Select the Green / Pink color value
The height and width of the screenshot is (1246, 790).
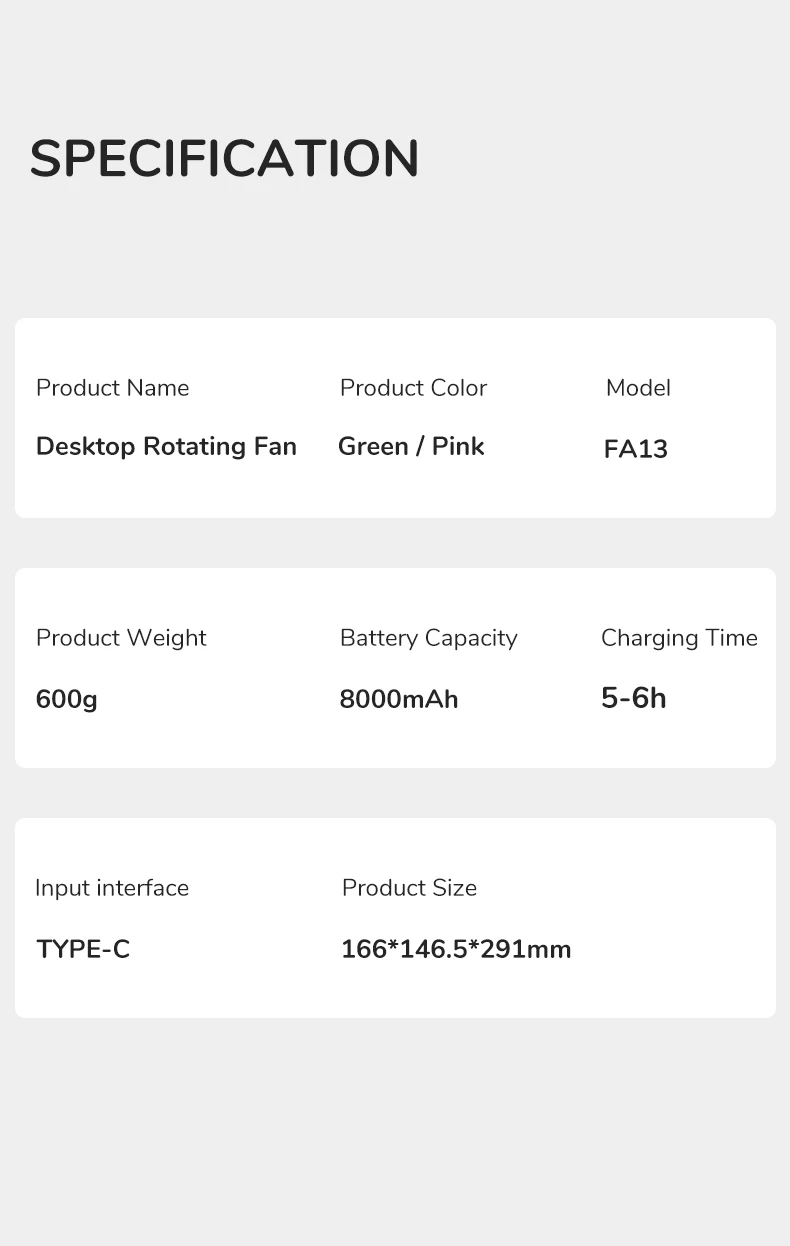click(411, 446)
